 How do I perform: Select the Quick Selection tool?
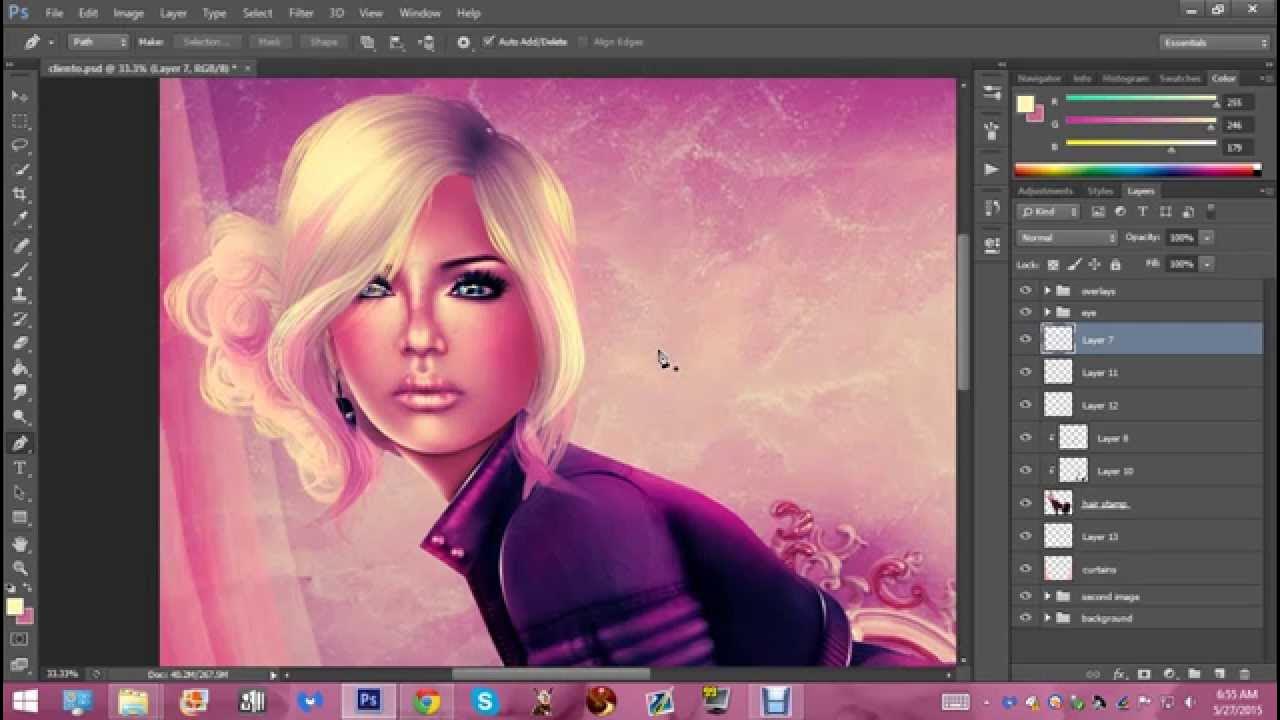pyautogui.click(x=19, y=170)
